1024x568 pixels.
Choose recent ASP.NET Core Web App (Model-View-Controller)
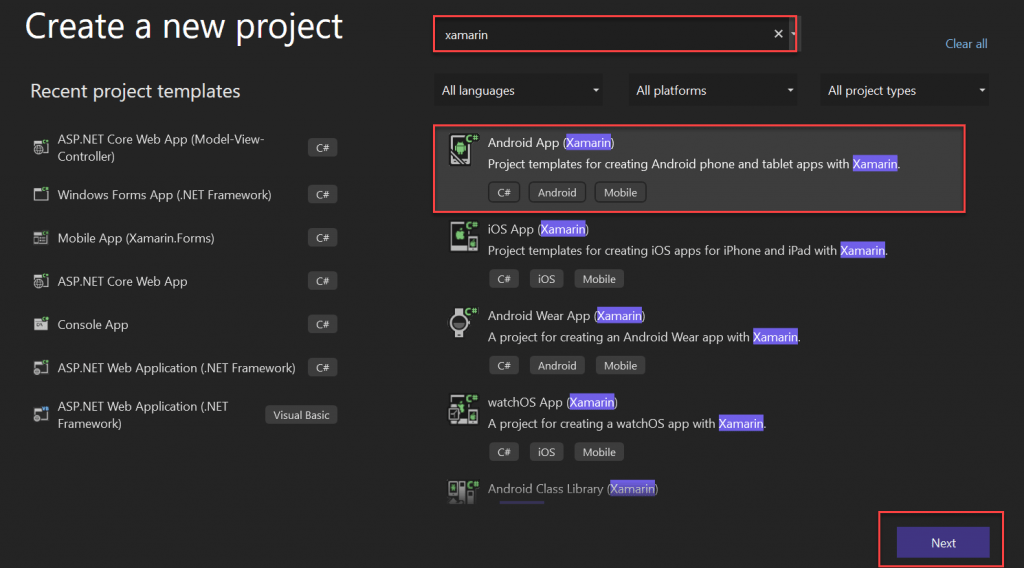pyautogui.click(x=184, y=148)
